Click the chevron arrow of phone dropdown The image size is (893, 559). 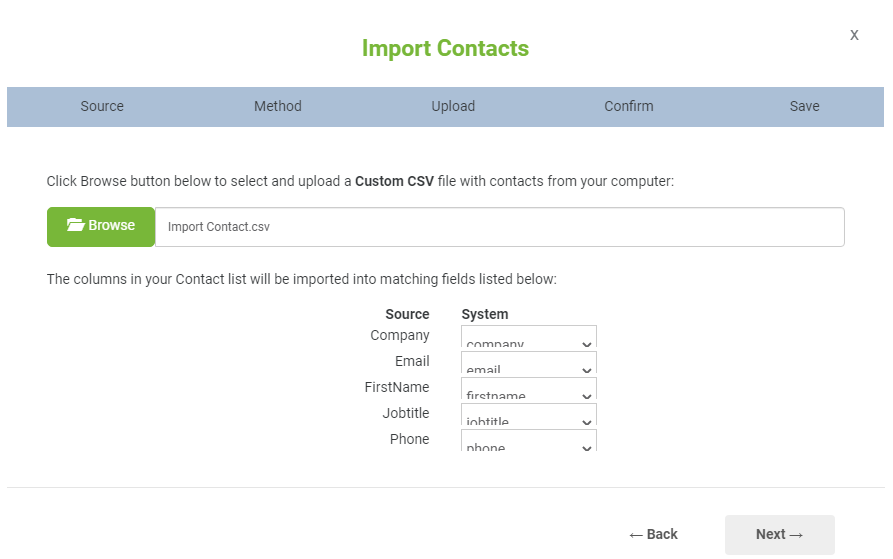click(587, 448)
